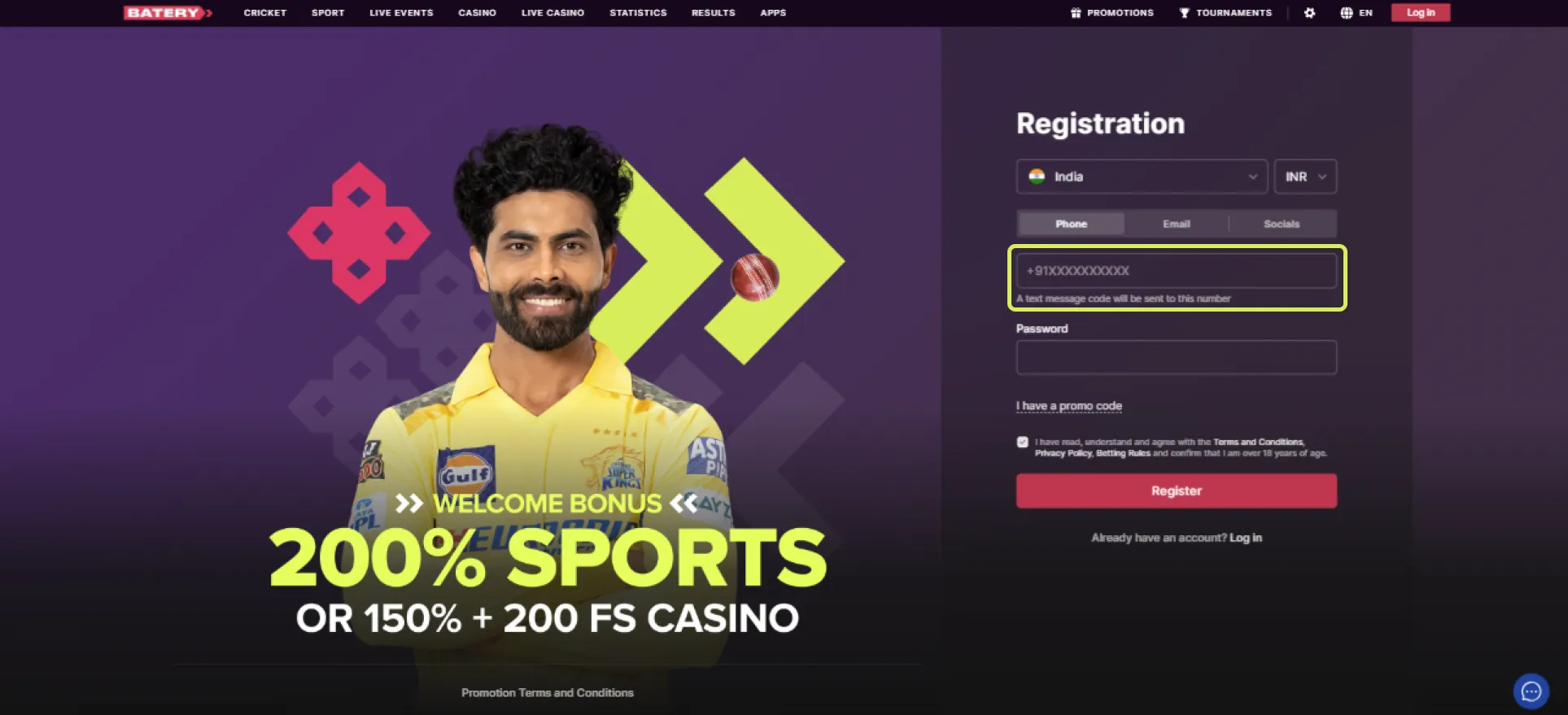Click the globe language icon
1568x715 pixels.
(1347, 12)
